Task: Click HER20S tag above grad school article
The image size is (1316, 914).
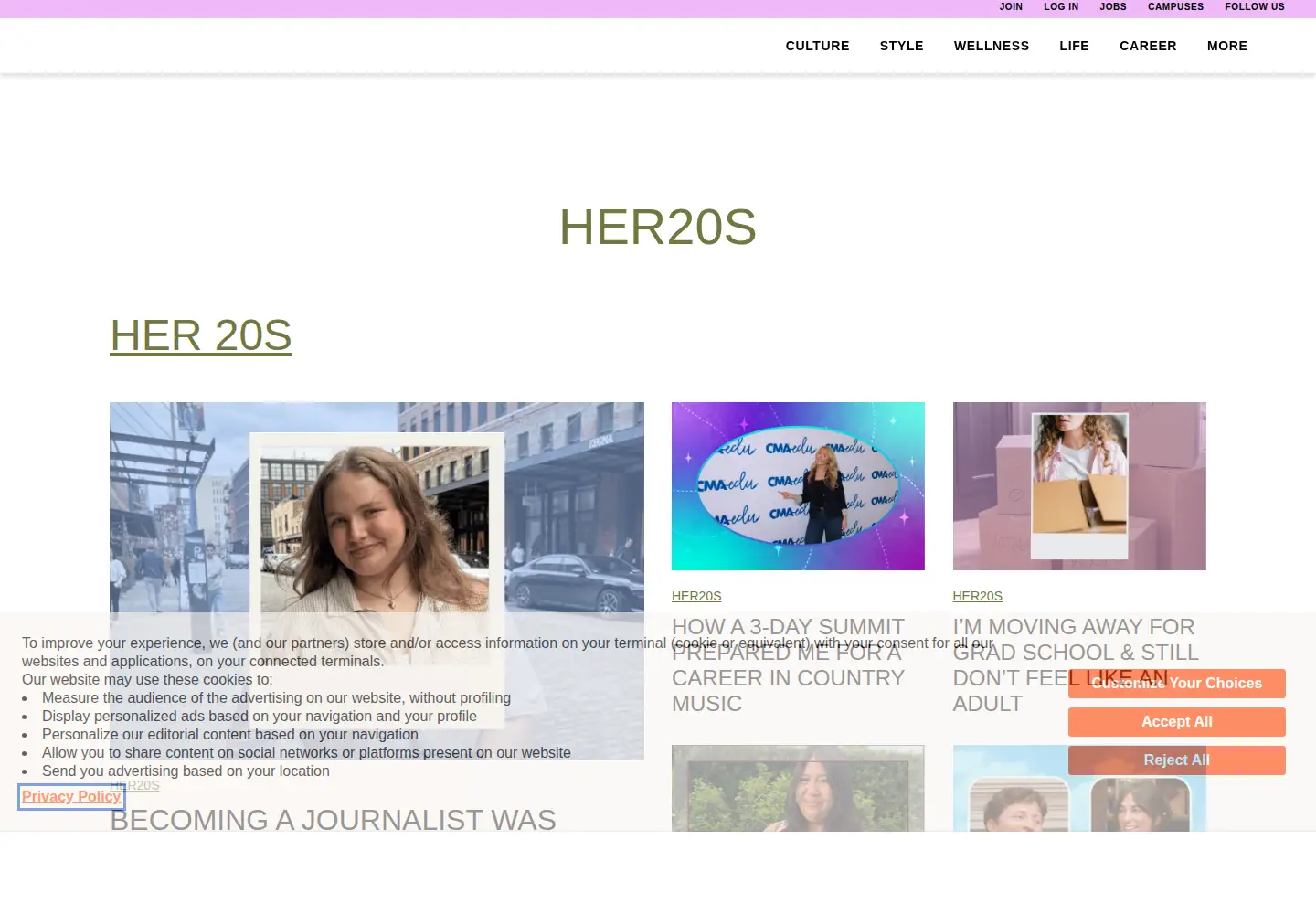Action: pyautogui.click(x=977, y=596)
